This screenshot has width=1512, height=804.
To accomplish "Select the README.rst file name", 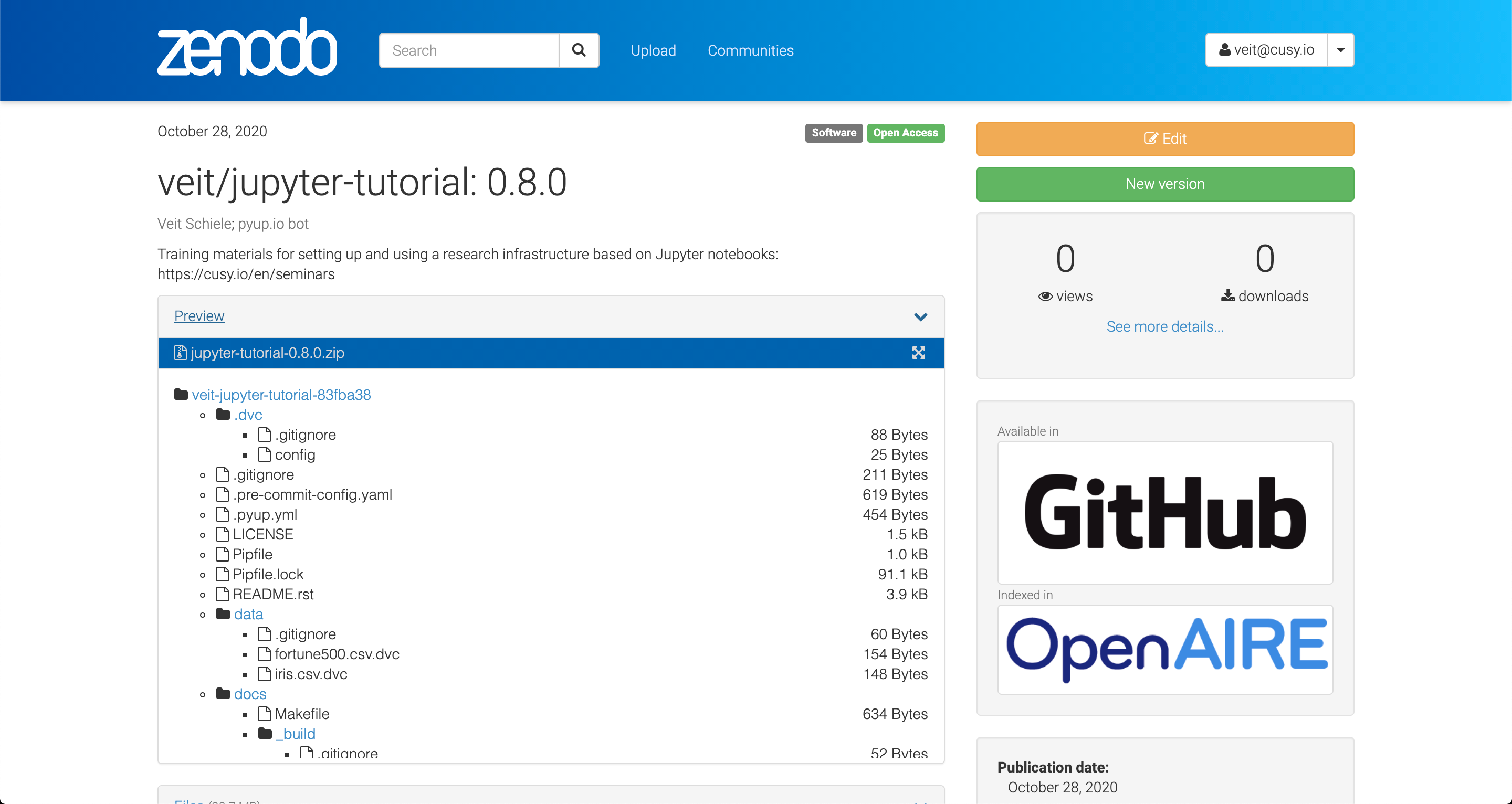I will tap(274, 594).
